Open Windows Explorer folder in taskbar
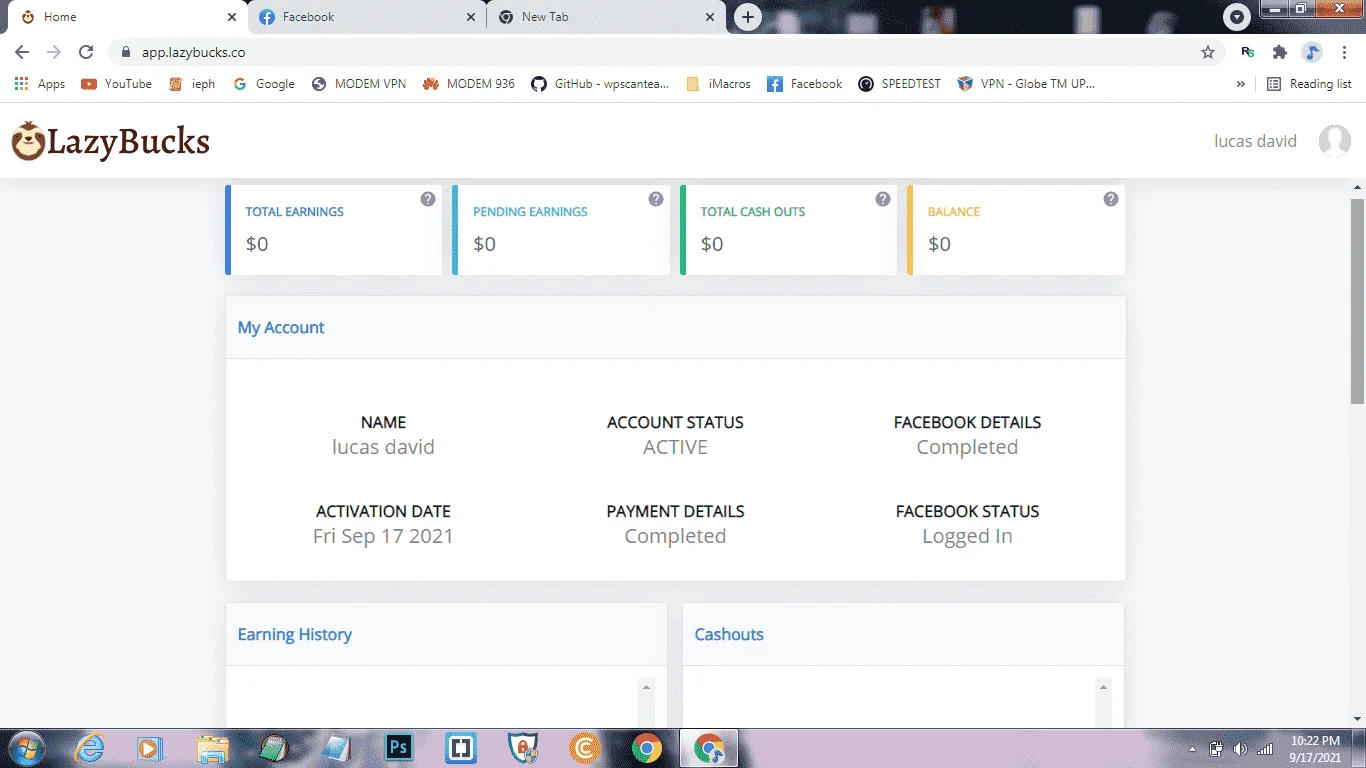The height and width of the screenshot is (768, 1366). (x=213, y=748)
